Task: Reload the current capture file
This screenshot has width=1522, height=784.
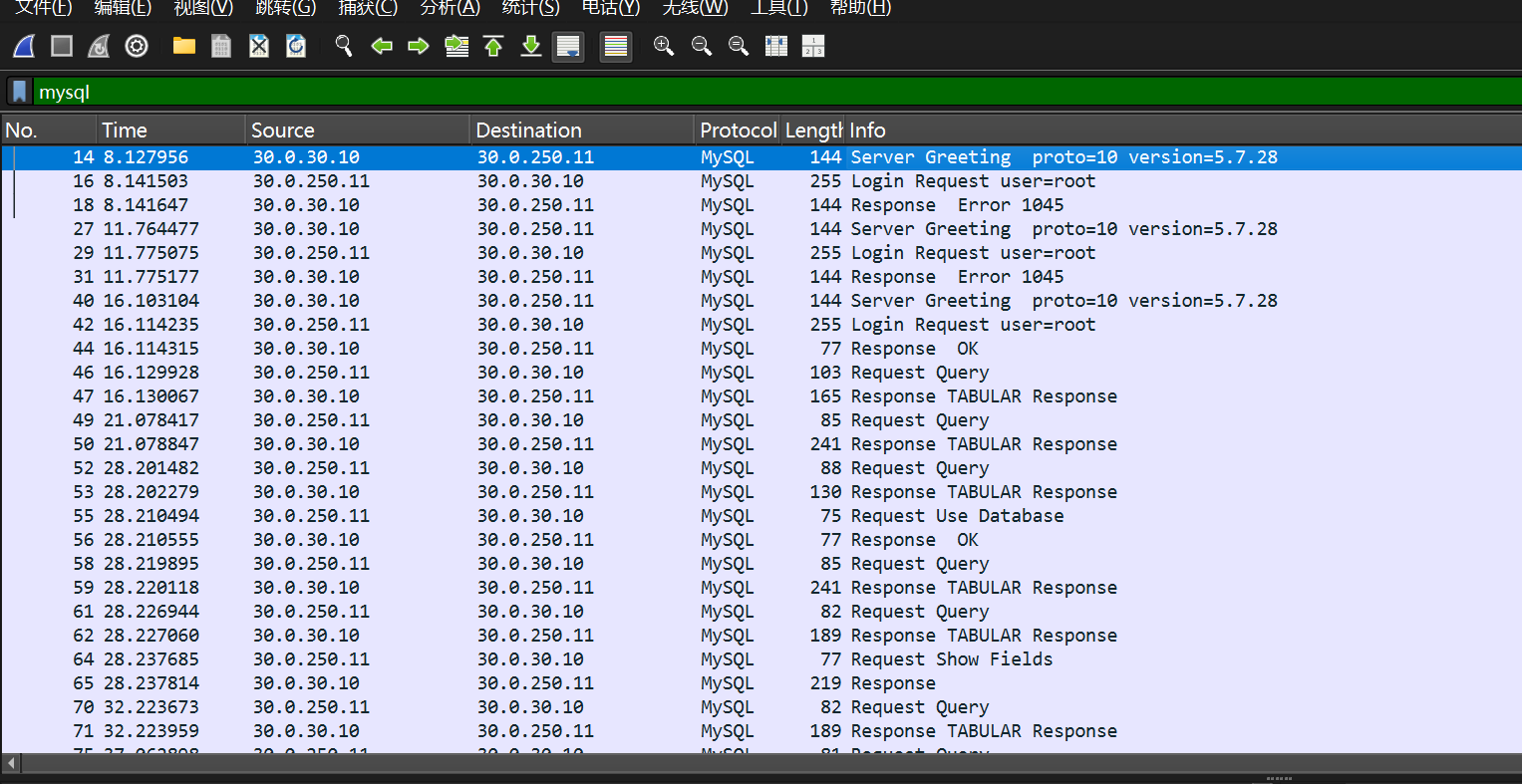Action: pos(296,46)
